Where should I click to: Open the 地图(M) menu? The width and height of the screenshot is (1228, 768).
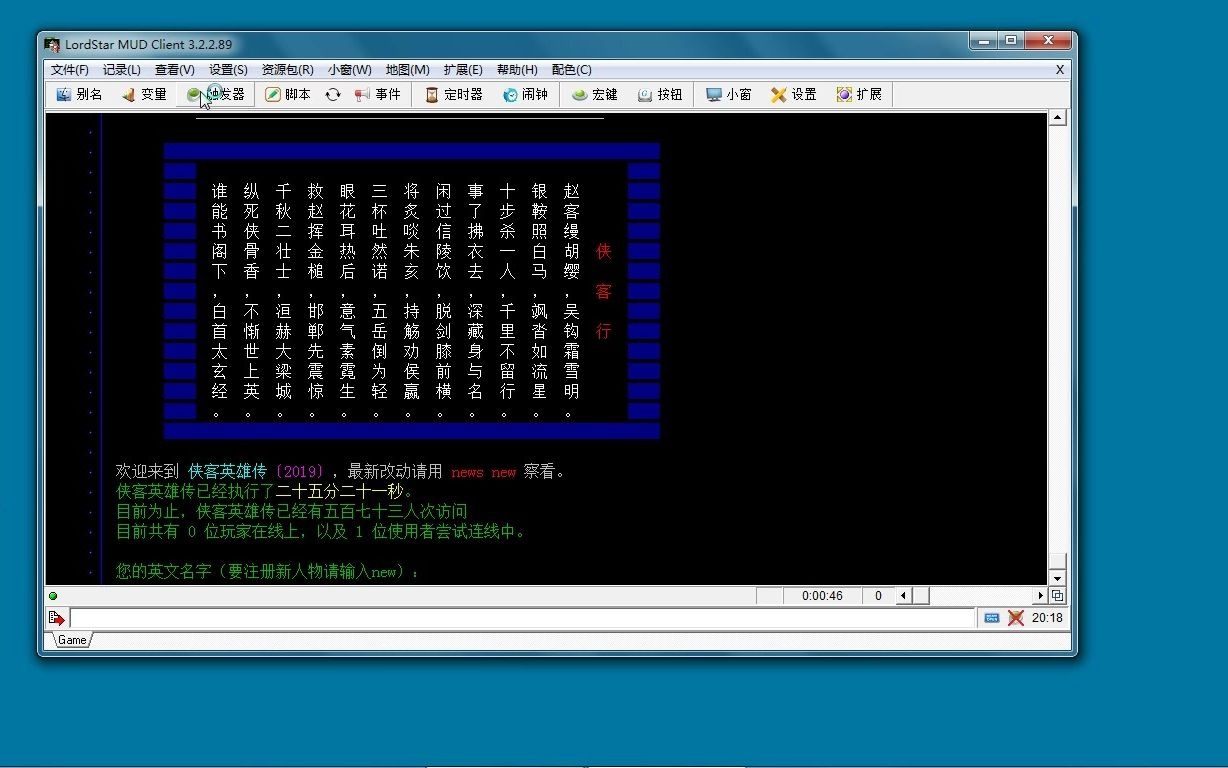(408, 70)
